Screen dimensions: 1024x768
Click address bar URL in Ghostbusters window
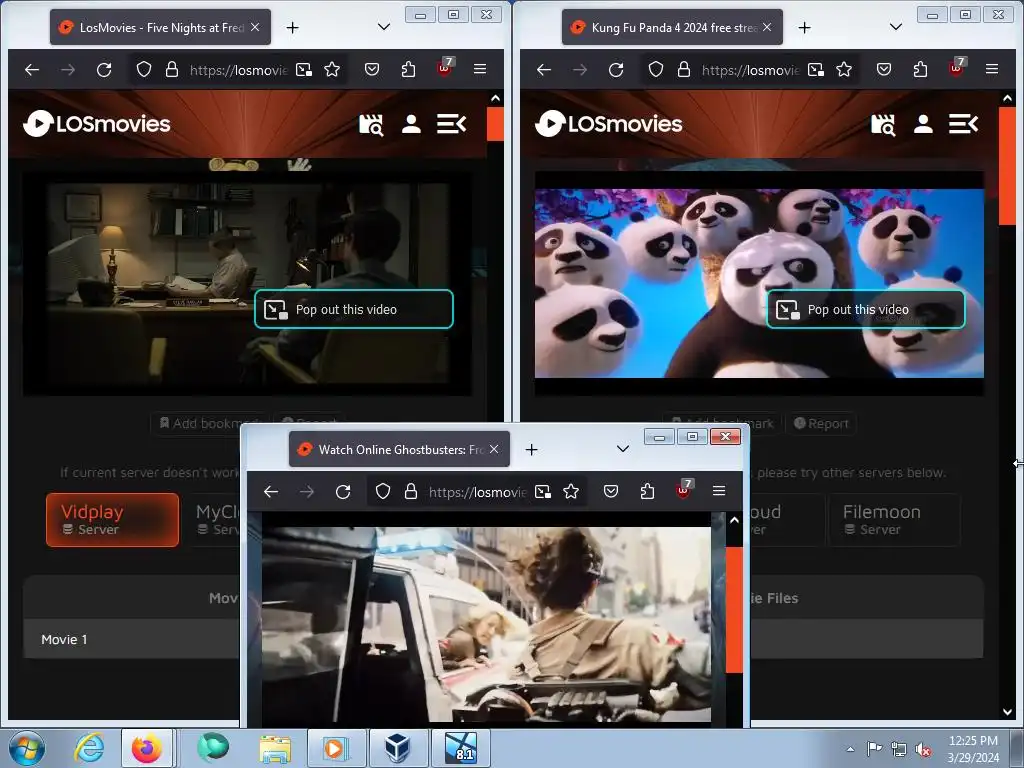[477, 492]
